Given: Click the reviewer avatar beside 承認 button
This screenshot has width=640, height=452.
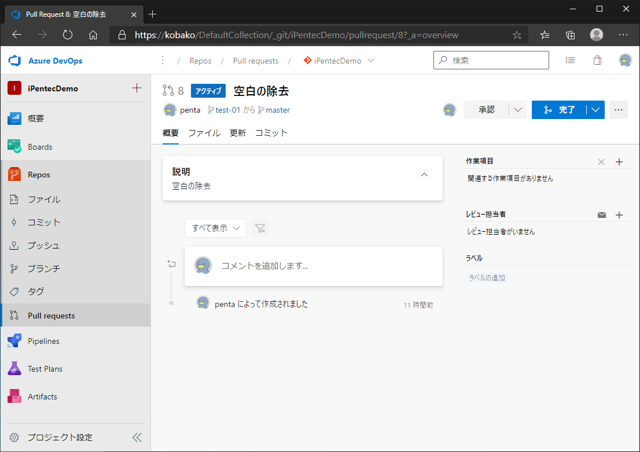Looking at the screenshot, I should pos(449,110).
